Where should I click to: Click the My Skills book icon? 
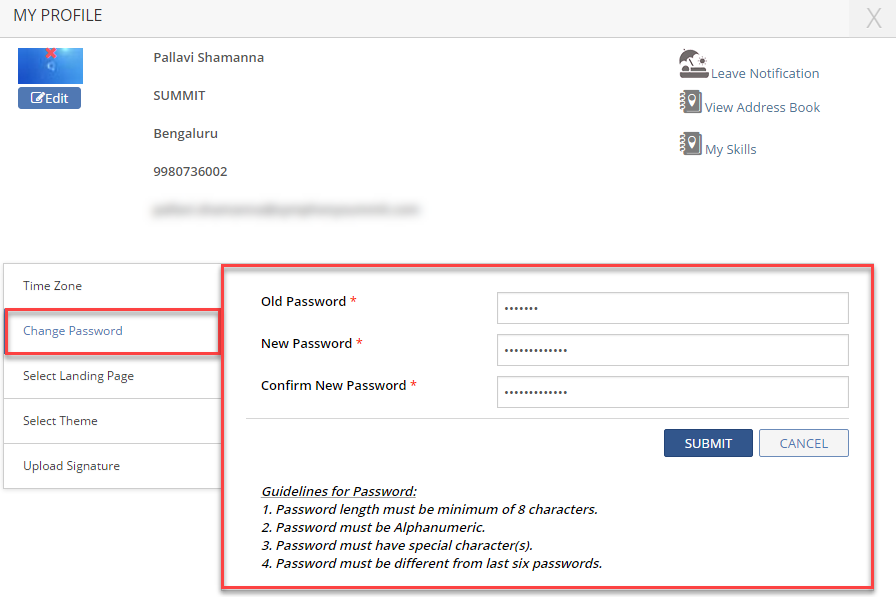690,144
